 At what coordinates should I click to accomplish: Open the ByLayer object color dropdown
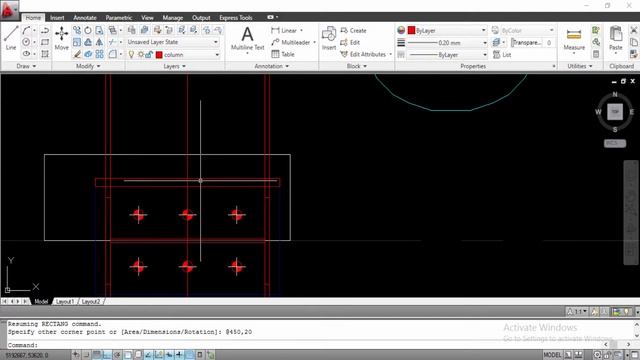(447, 31)
